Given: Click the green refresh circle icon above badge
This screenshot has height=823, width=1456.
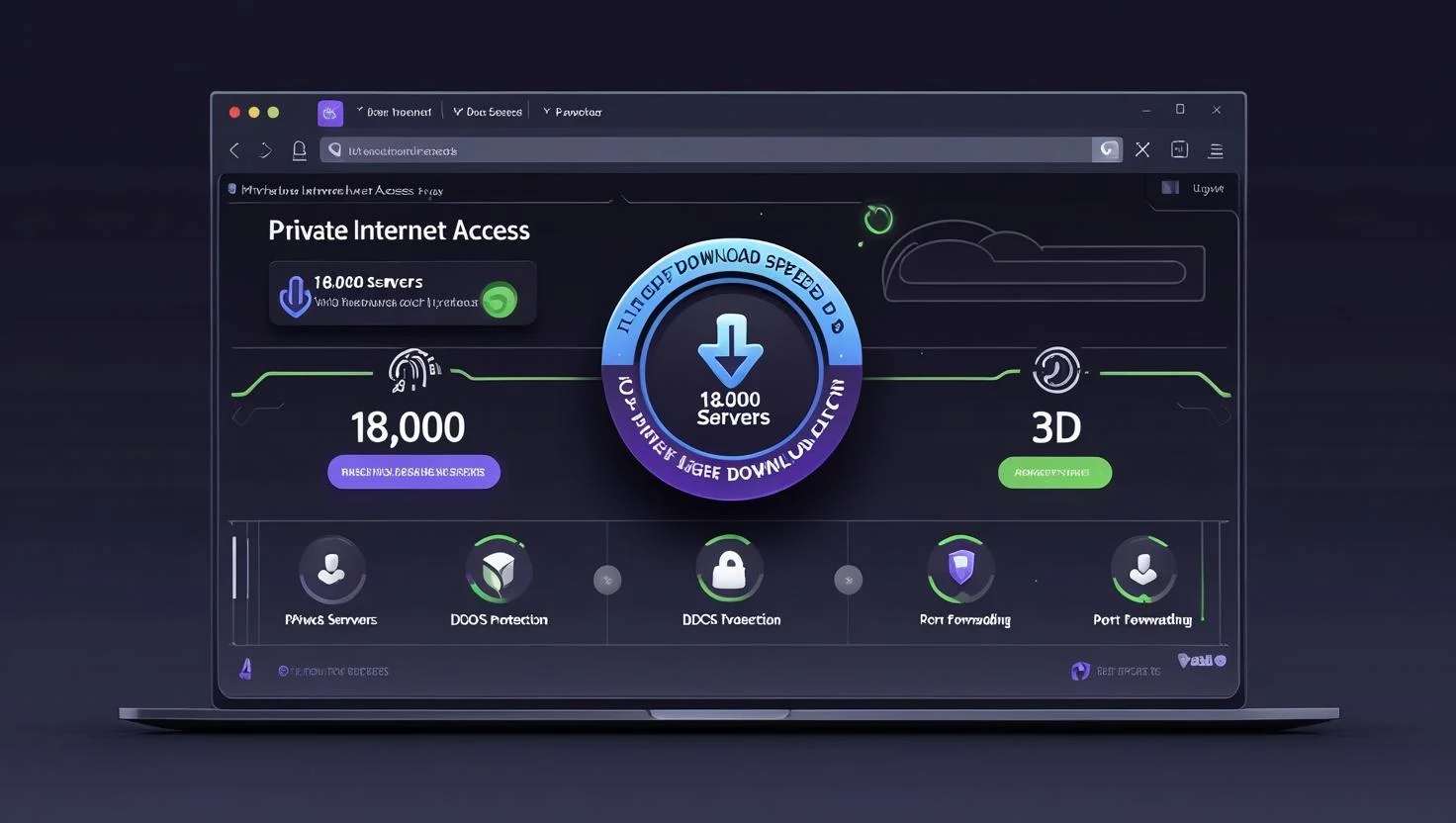Looking at the screenshot, I should click(x=878, y=220).
